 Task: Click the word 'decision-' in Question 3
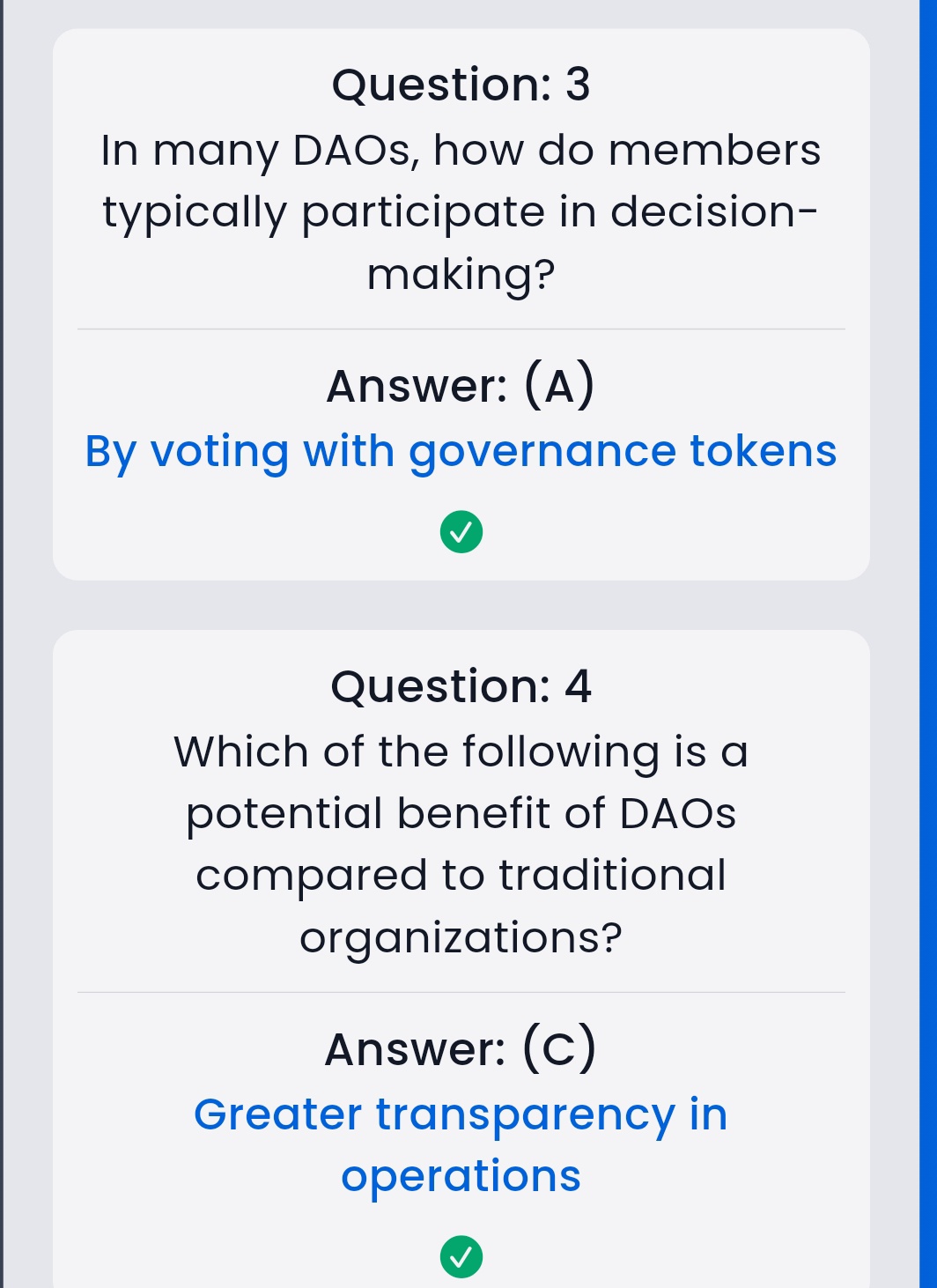point(713,211)
